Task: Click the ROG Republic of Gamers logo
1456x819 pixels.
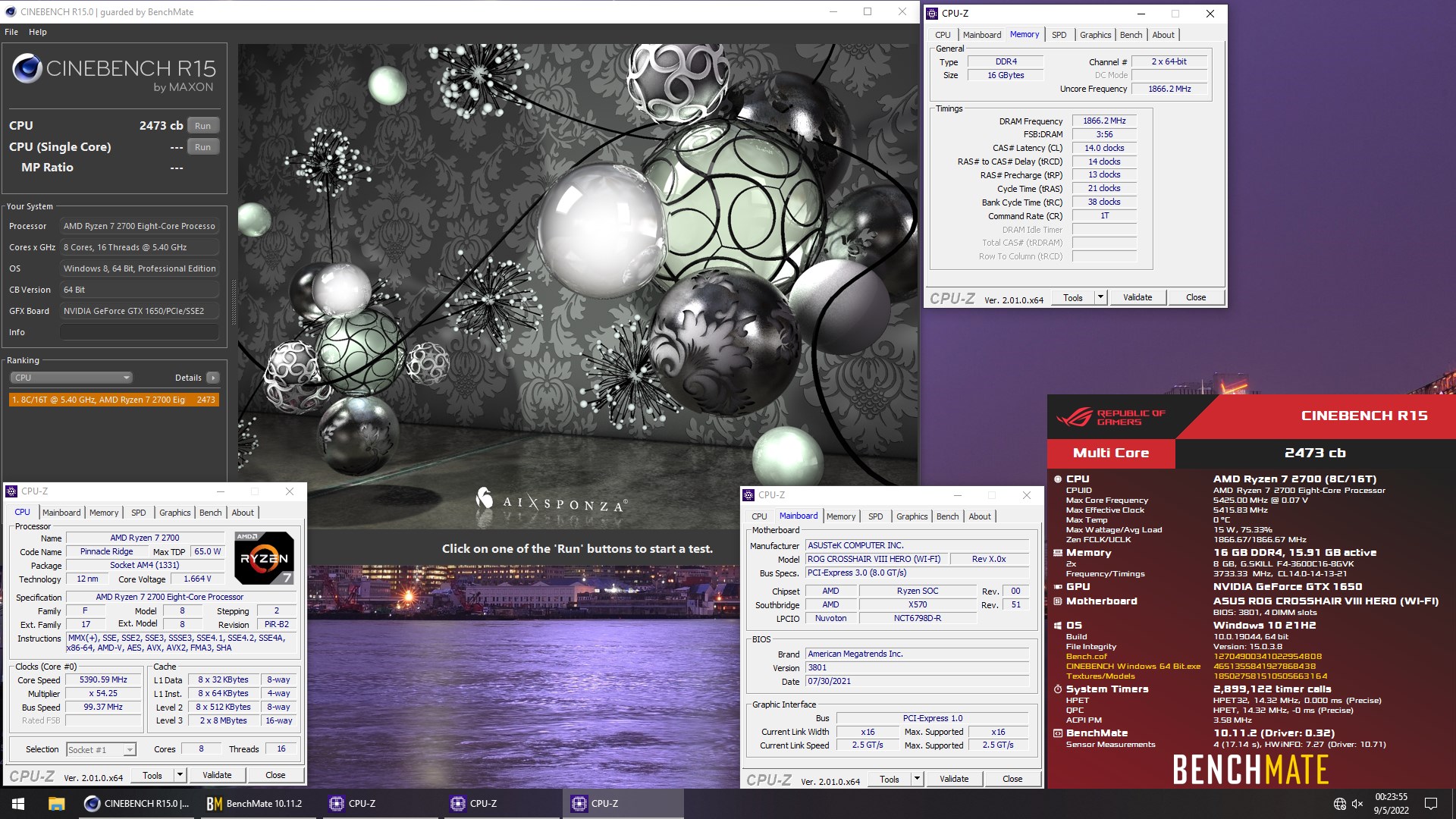Action: [x=1110, y=417]
